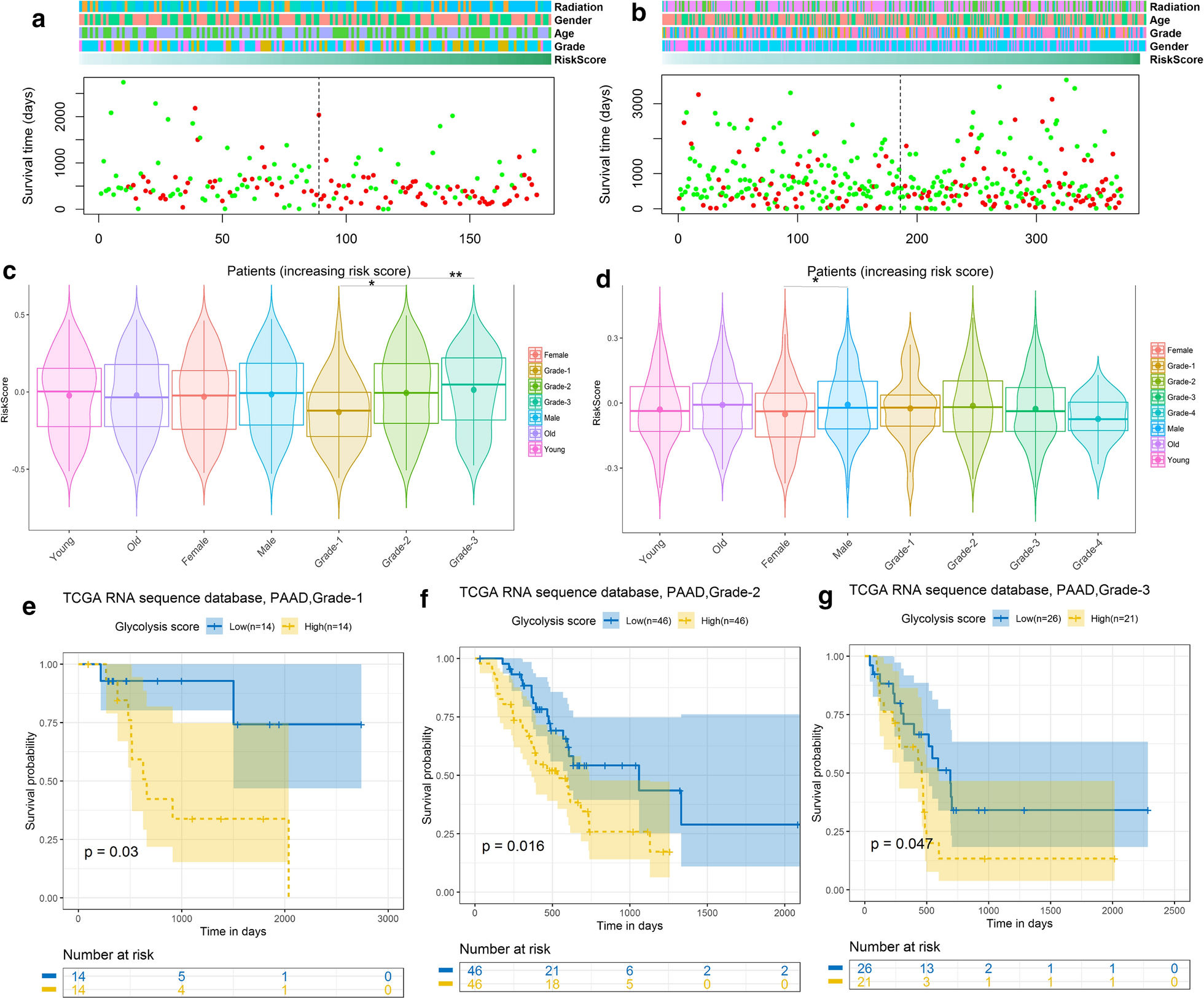Click the Male swatch in panel c legend

535,418
